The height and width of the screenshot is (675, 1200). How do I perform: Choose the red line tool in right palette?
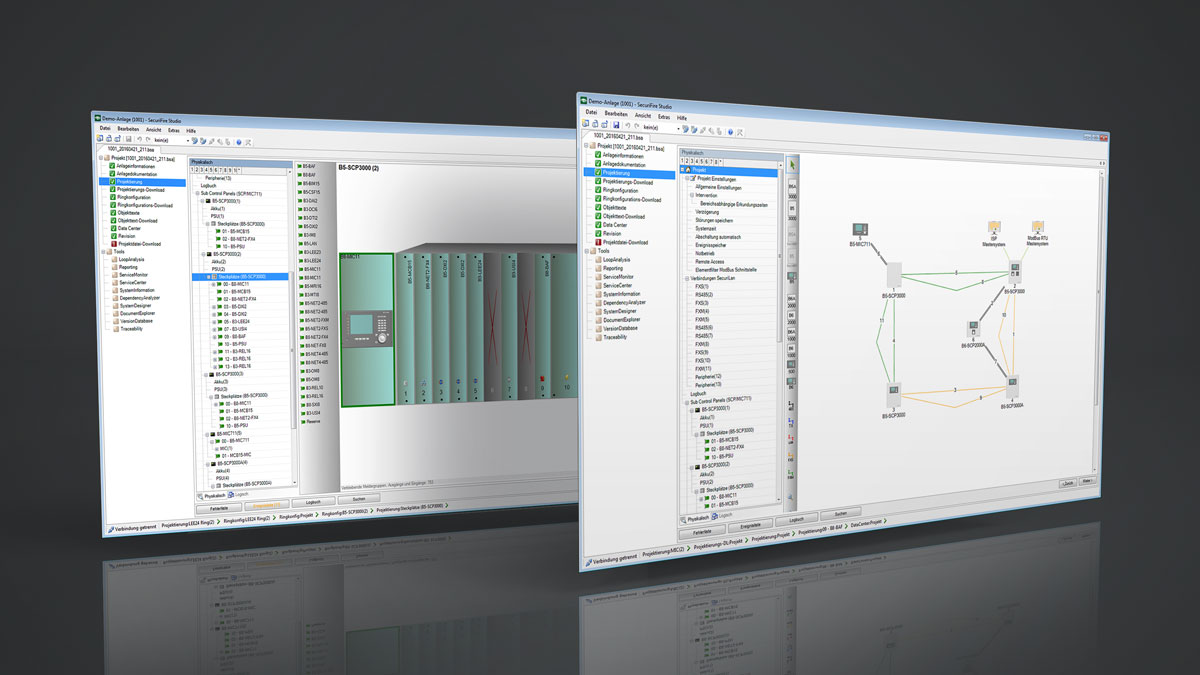(x=791, y=441)
